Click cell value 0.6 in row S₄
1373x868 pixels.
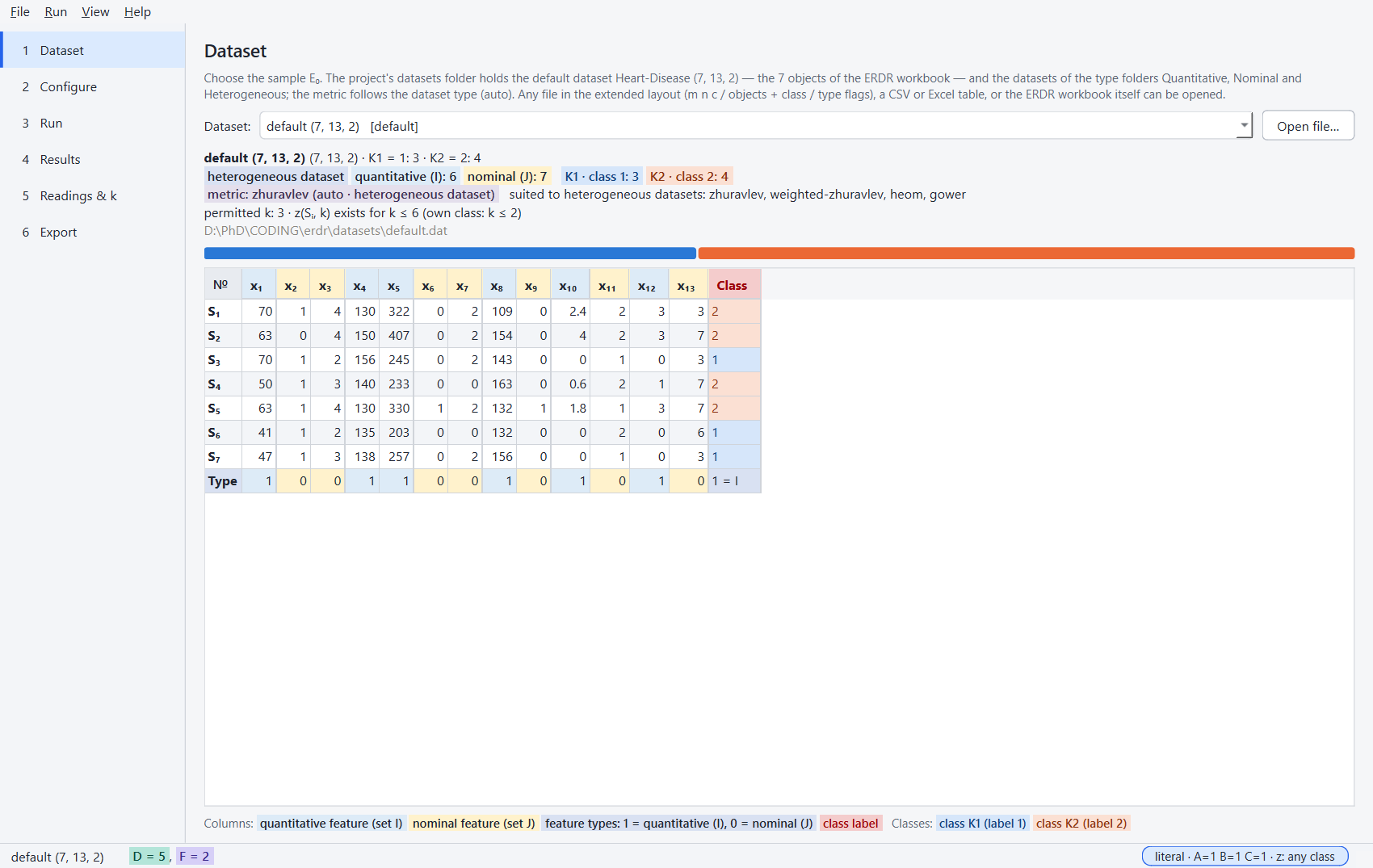pos(570,384)
